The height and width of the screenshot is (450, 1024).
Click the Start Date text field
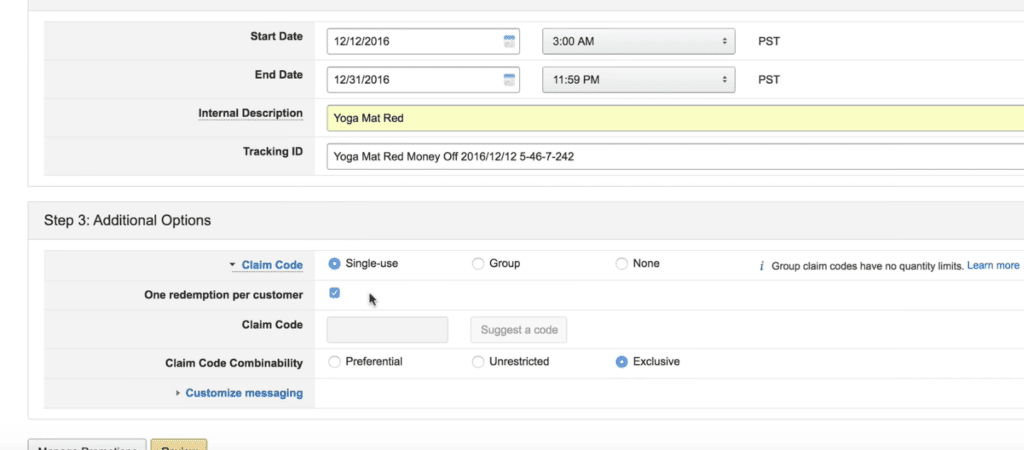click(x=414, y=42)
